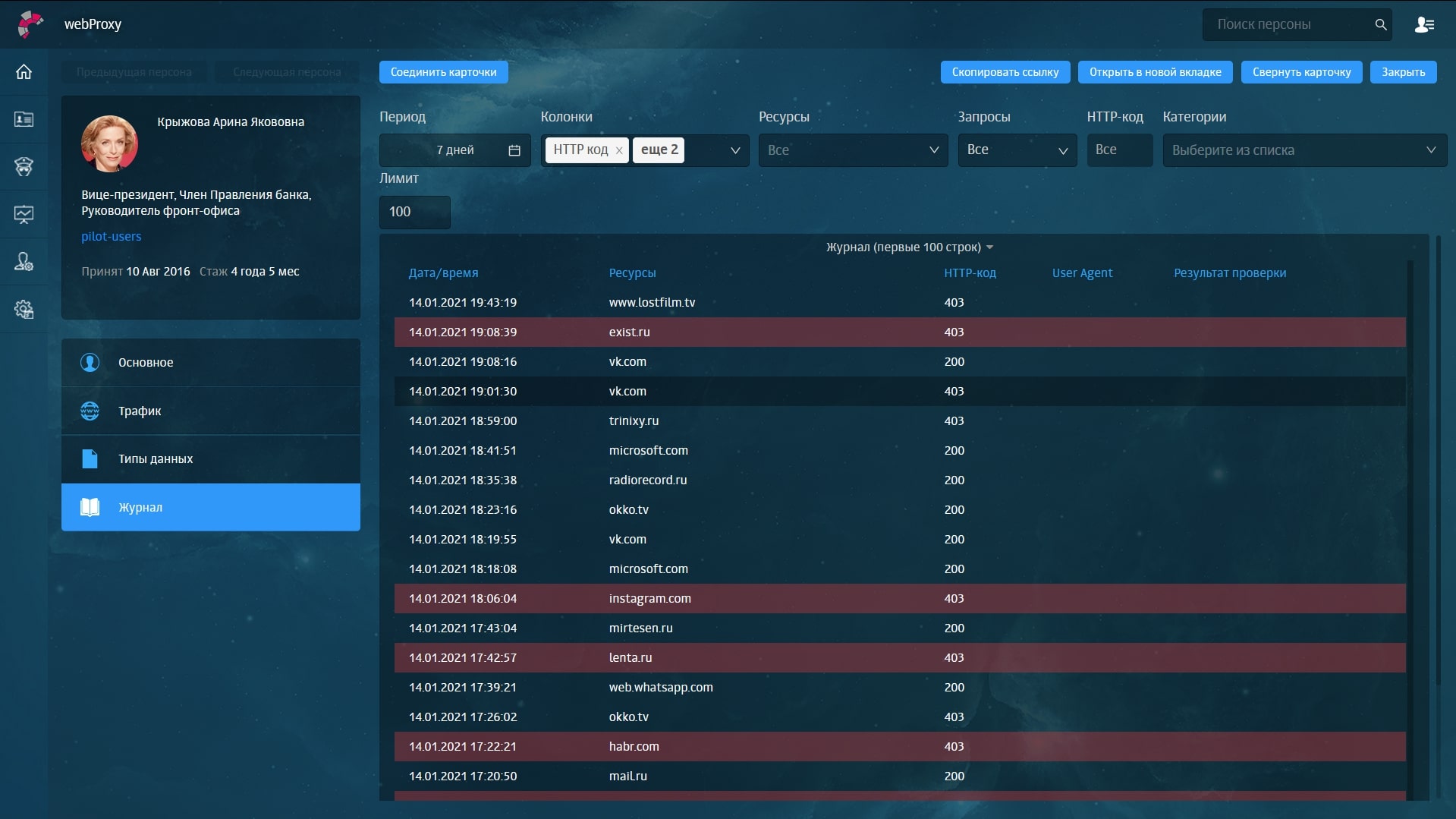1456x819 pixels.
Task: Open the user account menu icon
Action: 1424,25
